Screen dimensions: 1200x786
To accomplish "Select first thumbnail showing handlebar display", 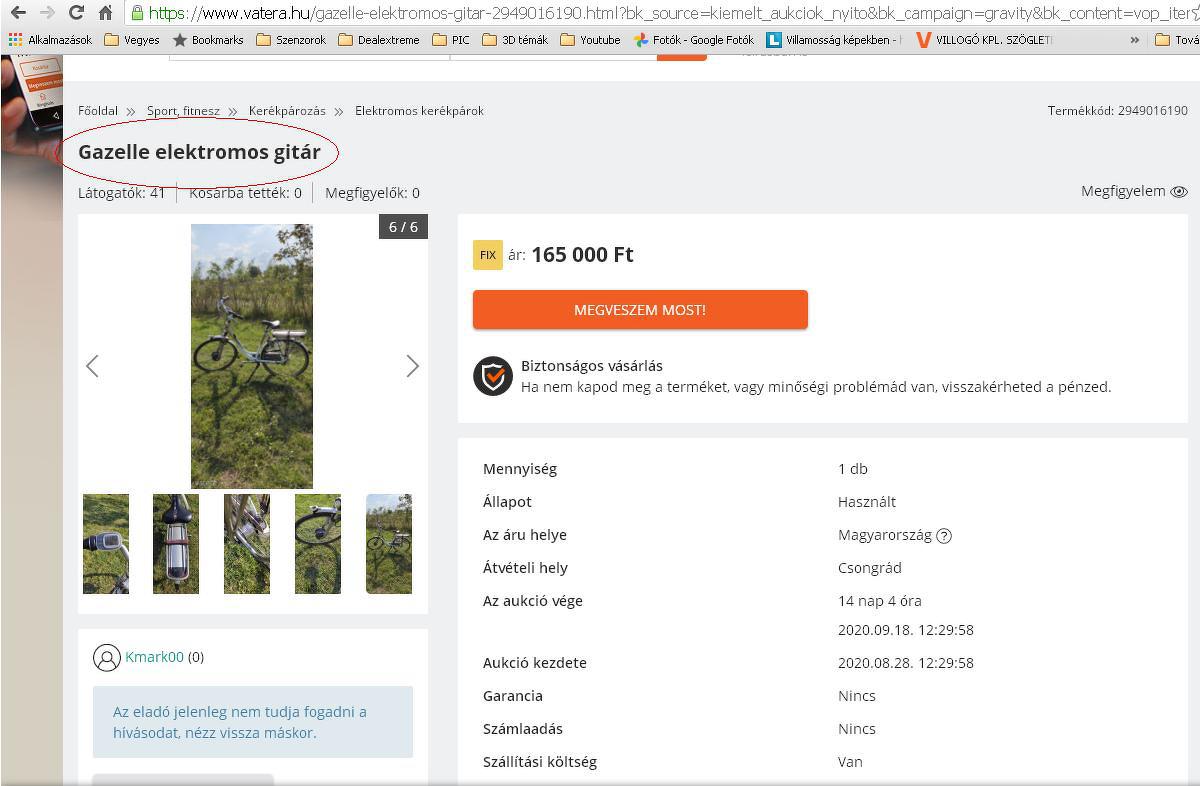I will click(x=106, y=544).
